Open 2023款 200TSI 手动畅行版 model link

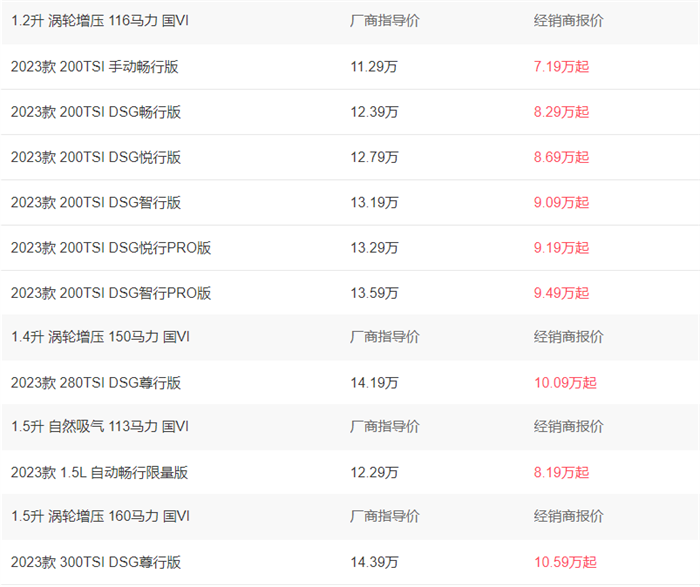(x=95, y=67)
